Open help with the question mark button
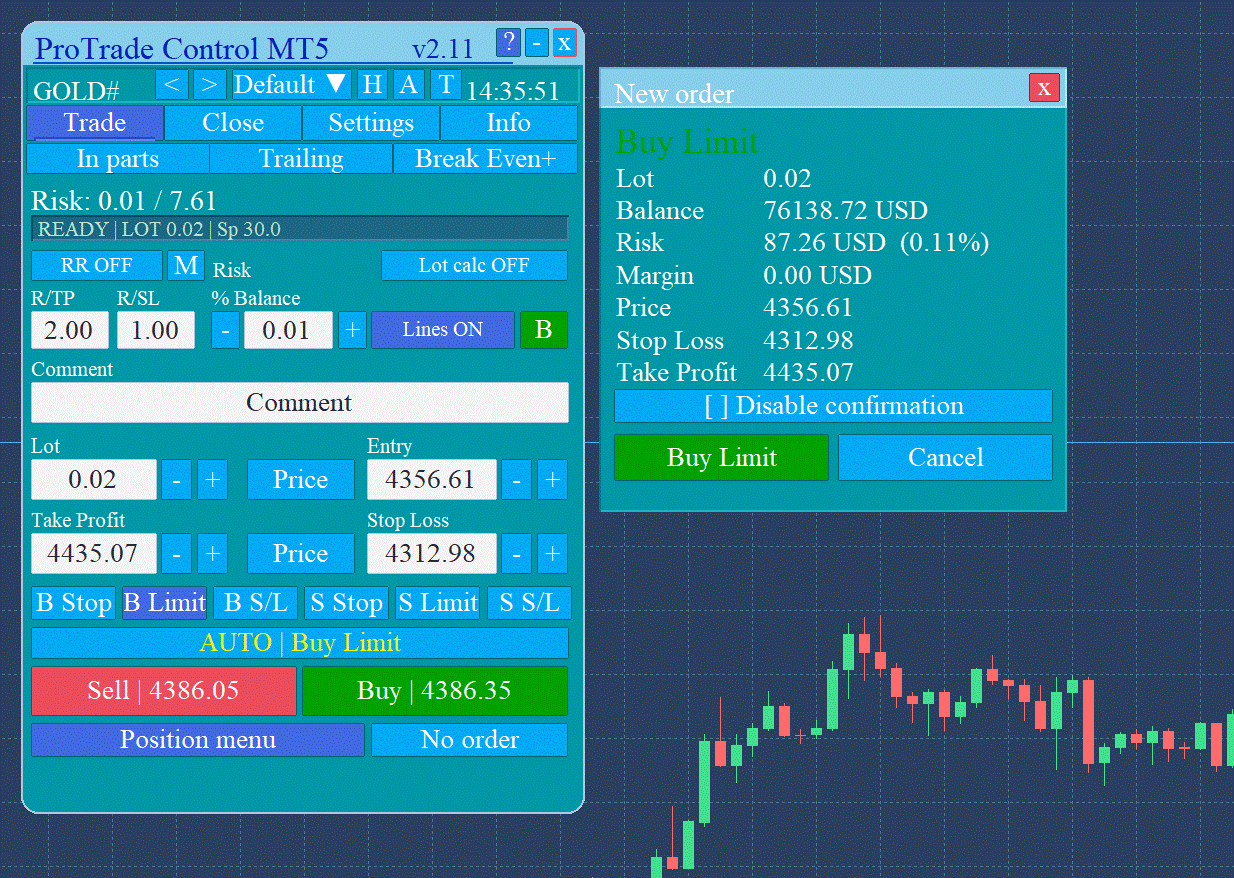 tap(508, 42)
